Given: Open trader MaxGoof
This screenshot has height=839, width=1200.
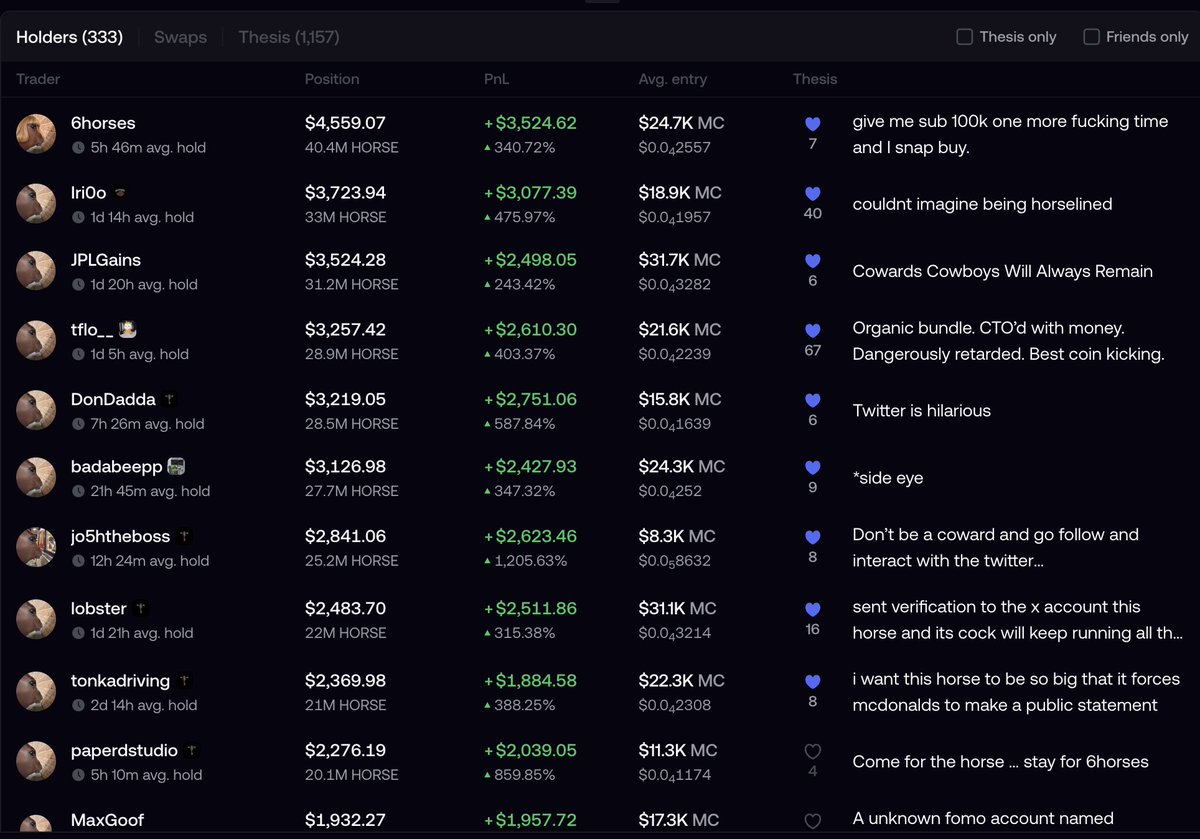Looking at the screenshot, I should coord(107,820).
